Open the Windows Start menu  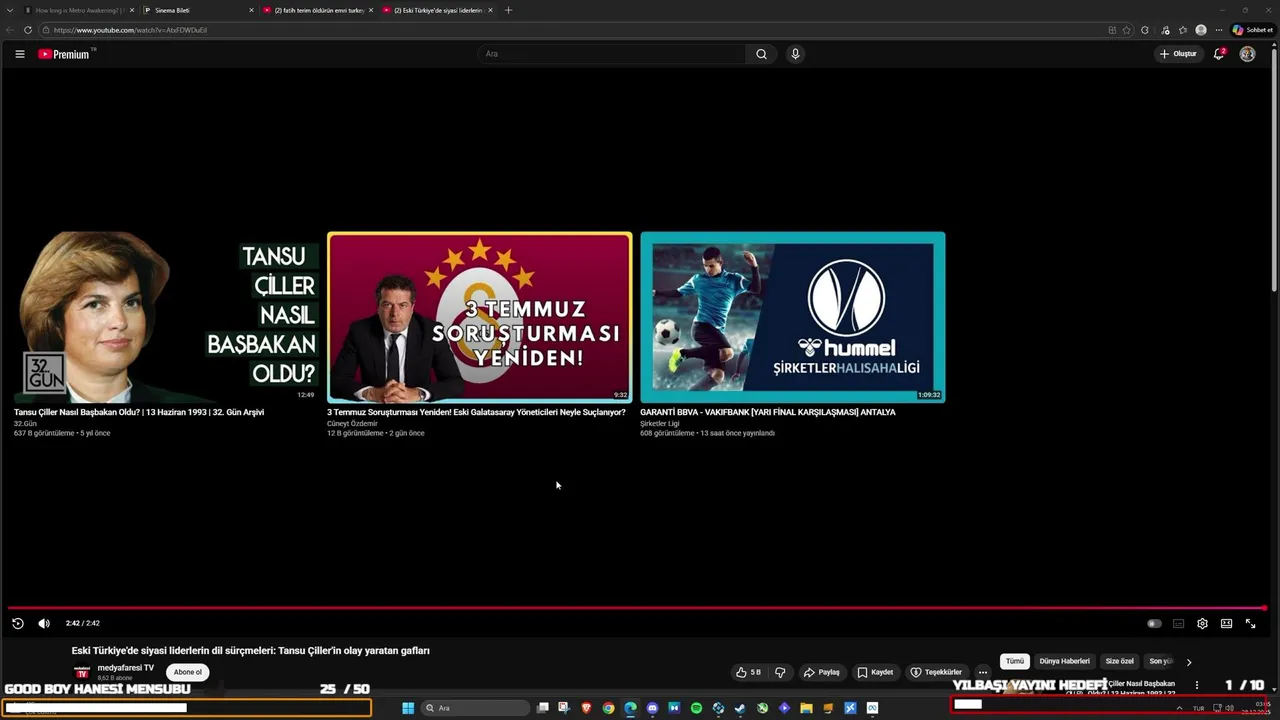pyautogui.click(x=408, y=708)
